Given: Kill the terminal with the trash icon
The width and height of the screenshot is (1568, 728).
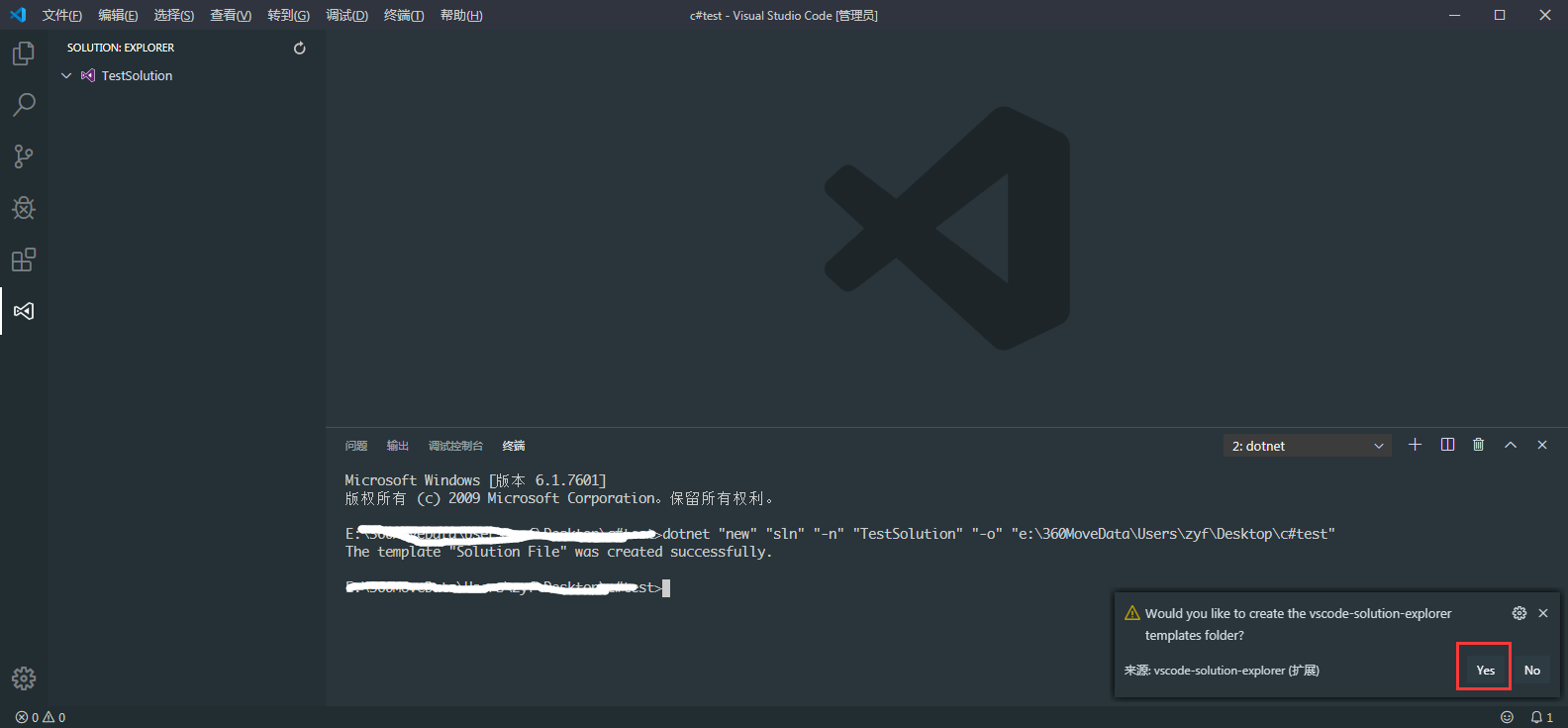Looking at the screenshot, I should (x=1479, y=445).
